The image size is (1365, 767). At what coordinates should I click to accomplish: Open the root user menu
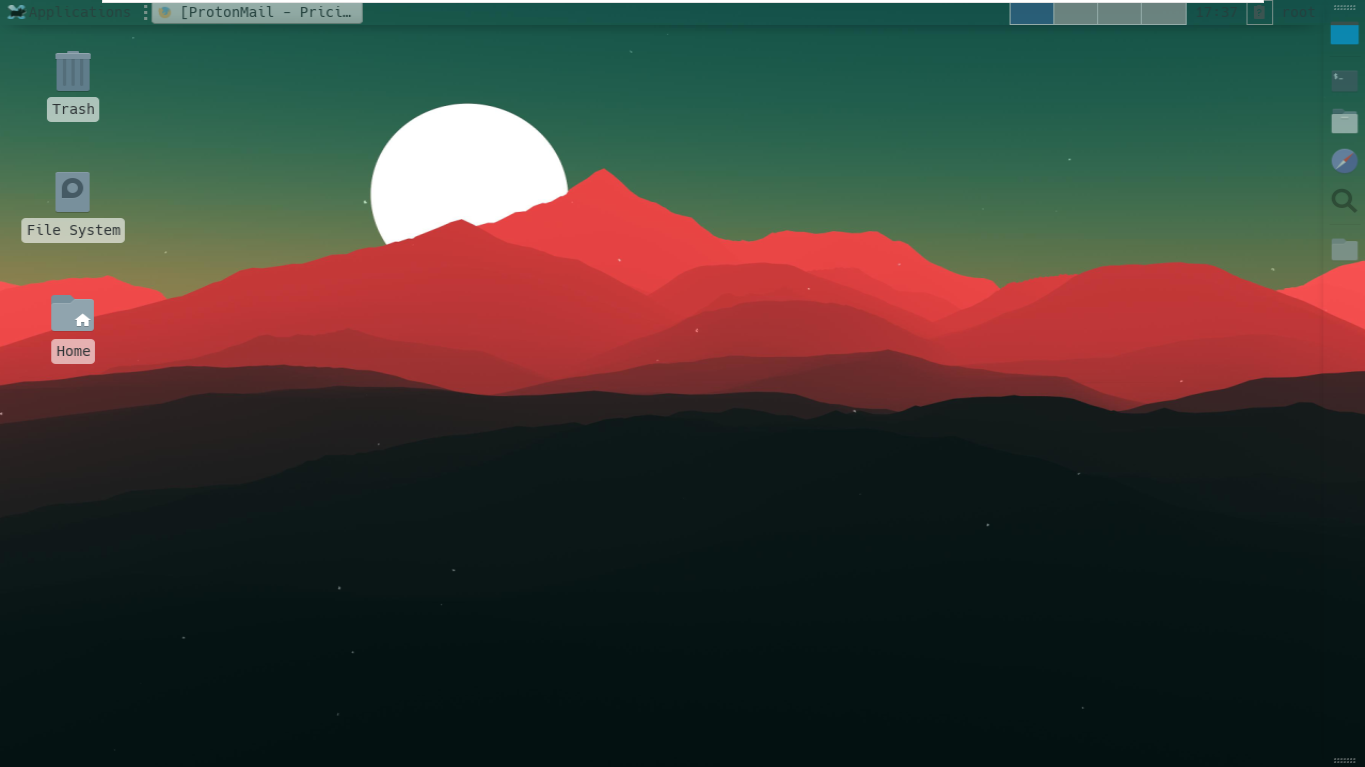tap(1298, 12)
